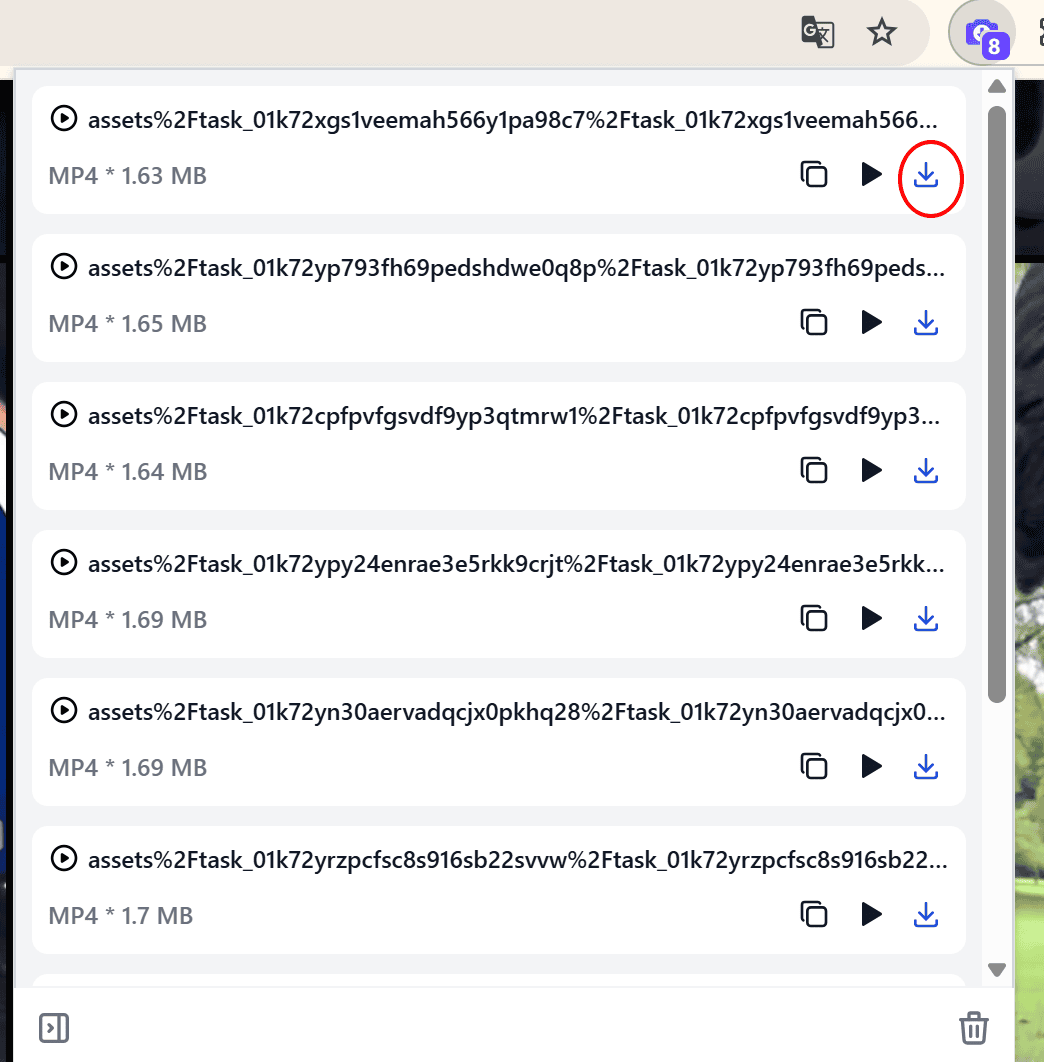This screenshot has width=1044, height=1062.
Task: Click the scrollbar down arrow
Action: coord(997,969)
